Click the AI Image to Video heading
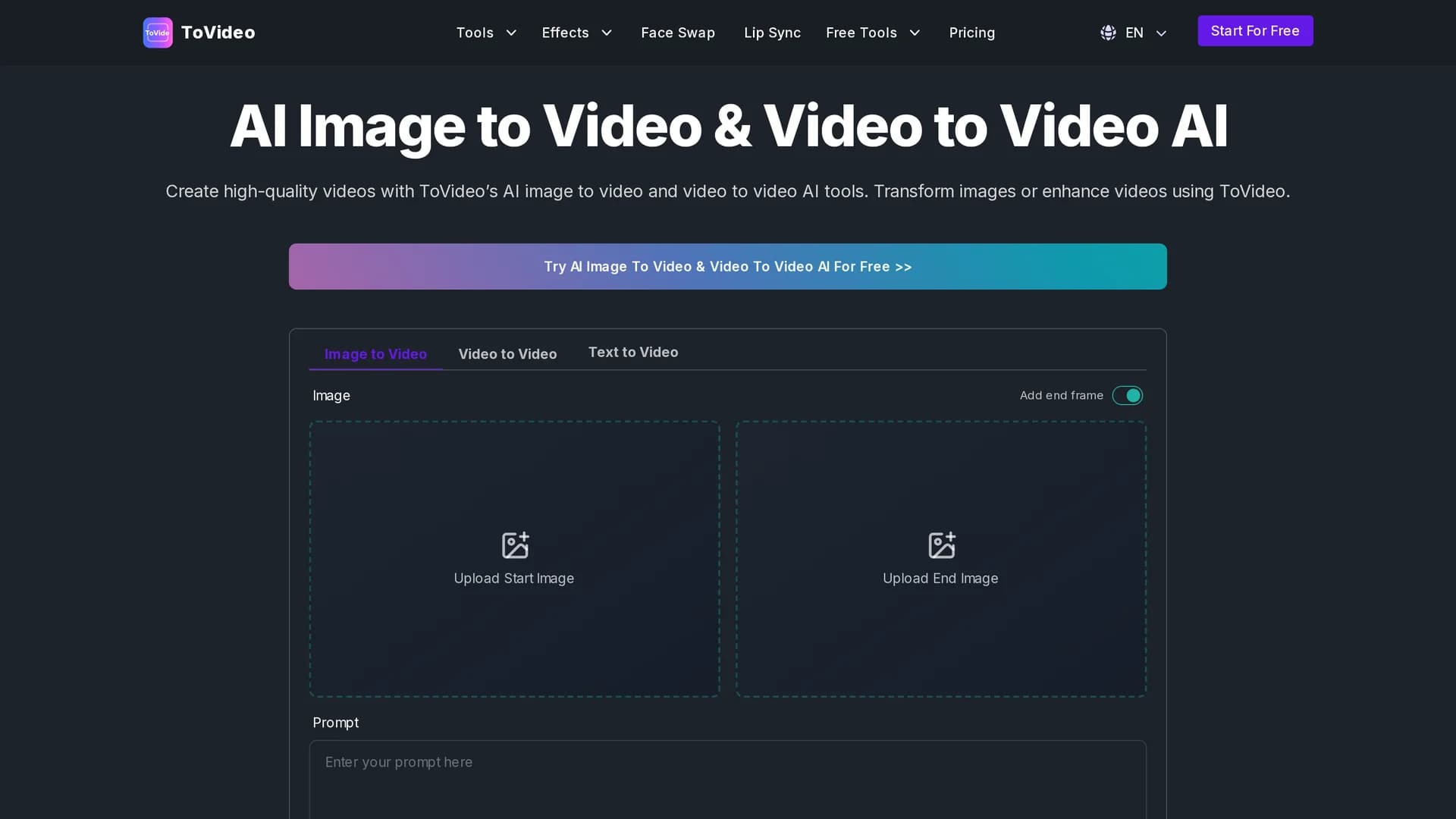 click(728, 126)
